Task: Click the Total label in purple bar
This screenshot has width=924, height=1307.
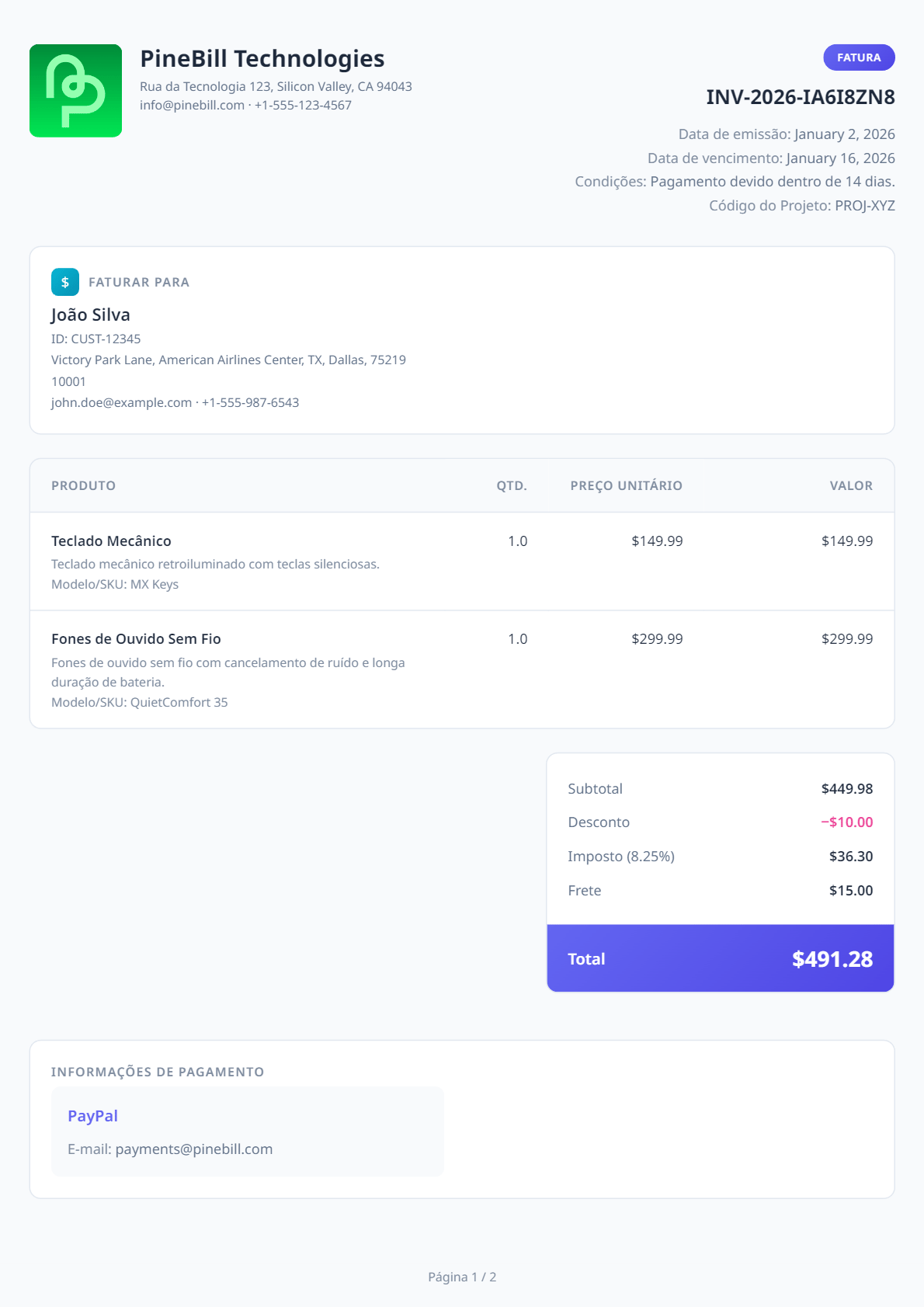Action: pos(586,958)
